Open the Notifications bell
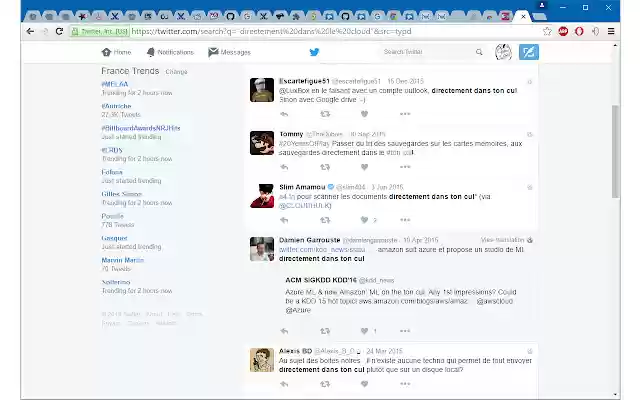This screenshot has height=400, width=640. (168, 52)
